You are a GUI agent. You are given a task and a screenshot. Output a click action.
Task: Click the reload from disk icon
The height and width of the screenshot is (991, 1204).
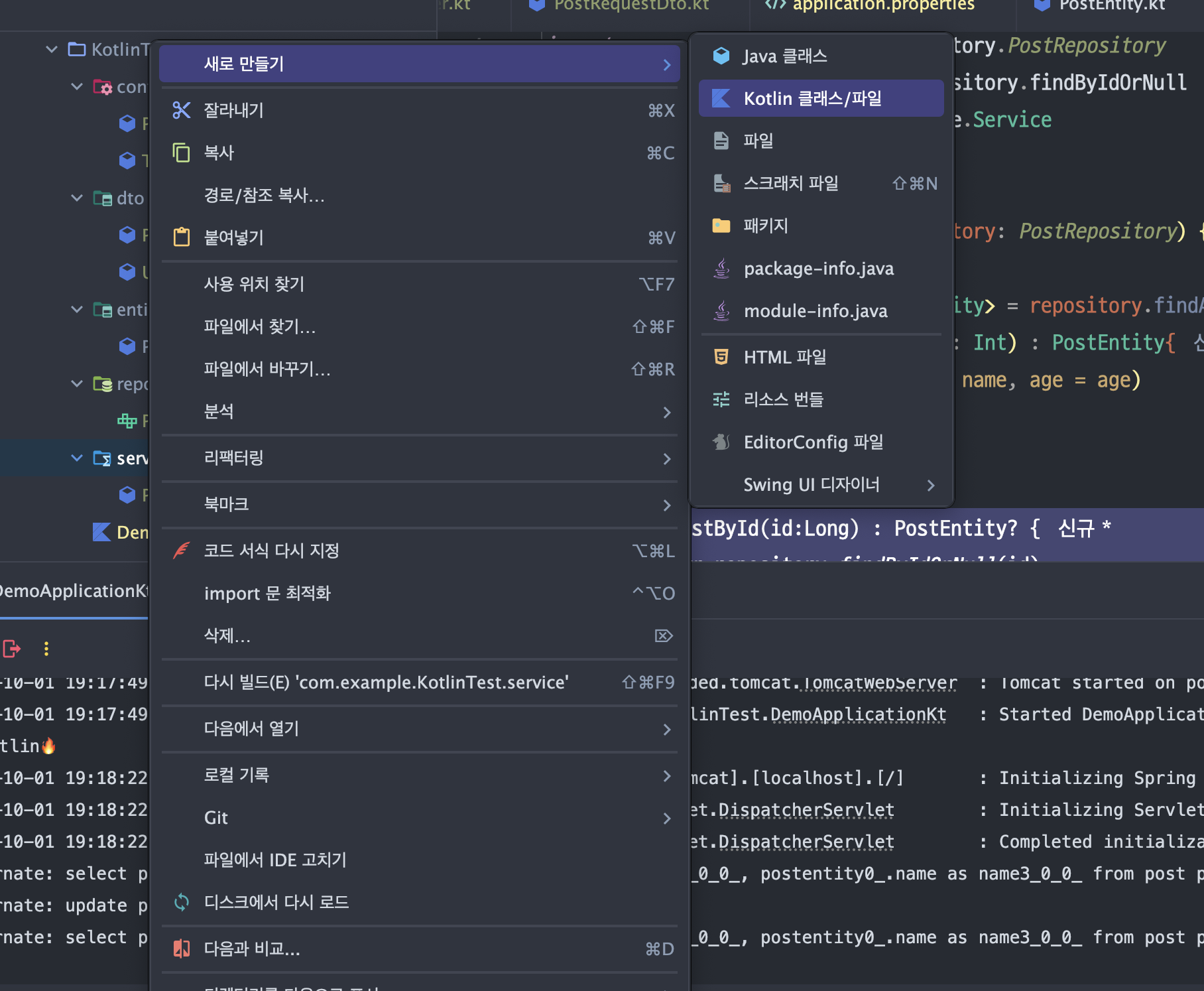(181, 902)
